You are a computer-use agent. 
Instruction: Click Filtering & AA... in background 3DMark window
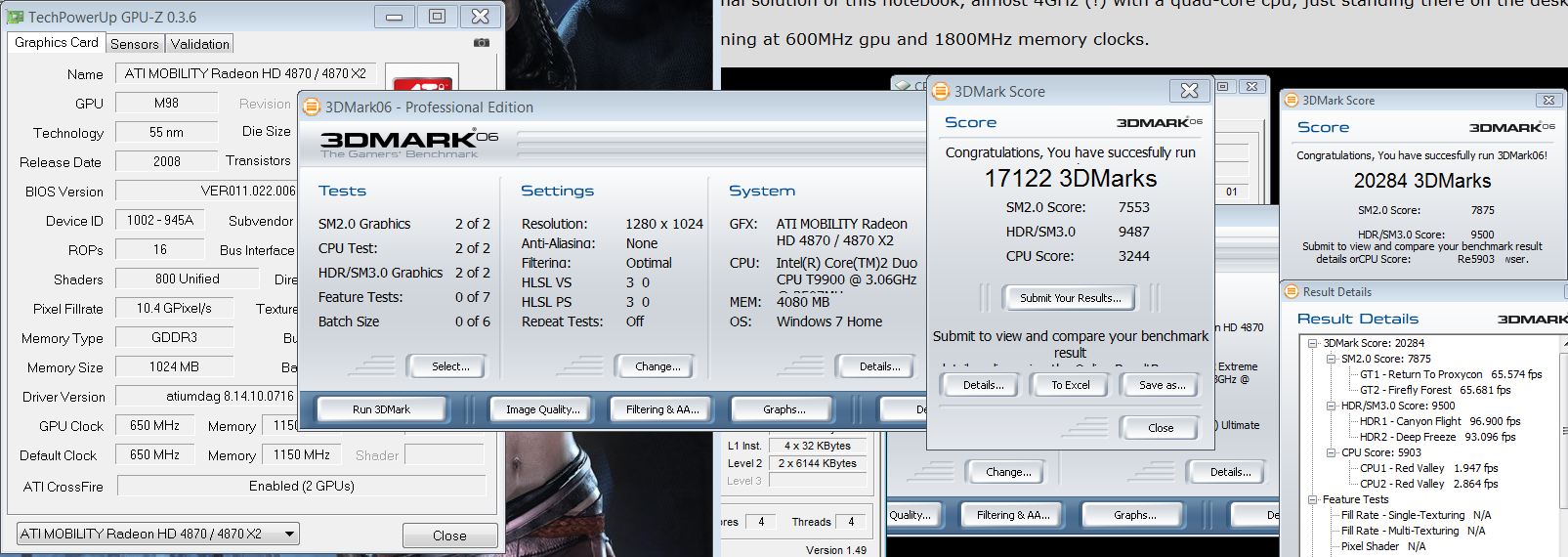pos(1012,515)
